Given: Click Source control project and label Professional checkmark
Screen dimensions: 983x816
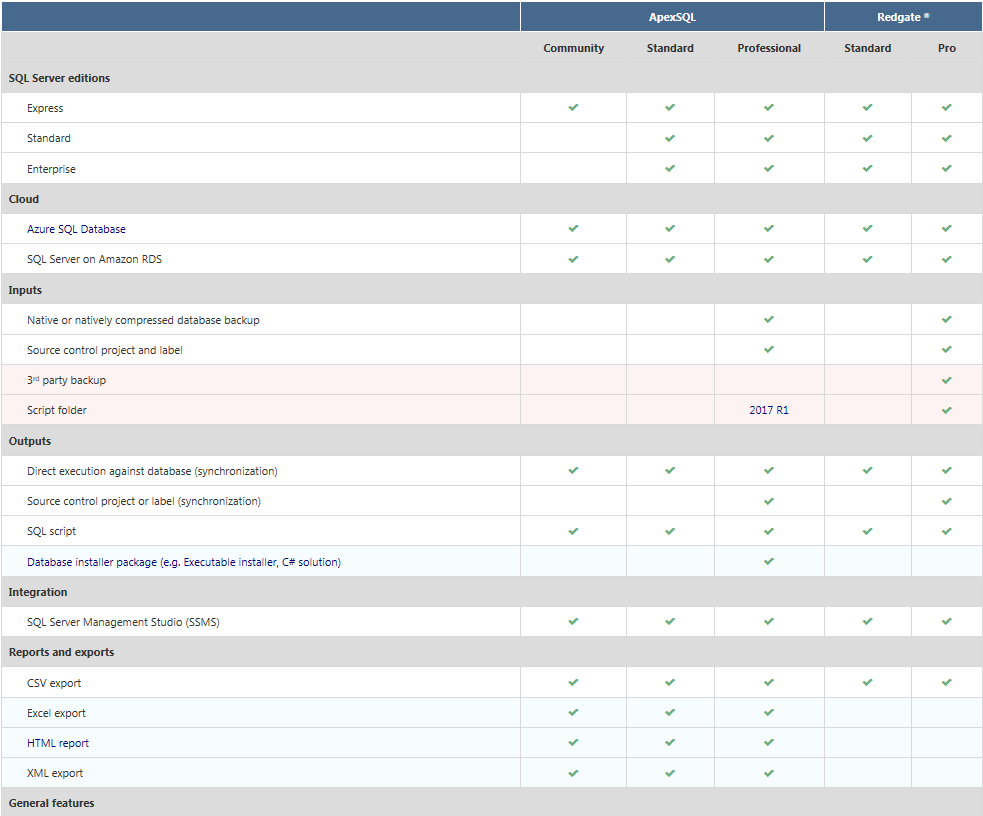Looking at the screenshot, I should click(x=769, y=349).
